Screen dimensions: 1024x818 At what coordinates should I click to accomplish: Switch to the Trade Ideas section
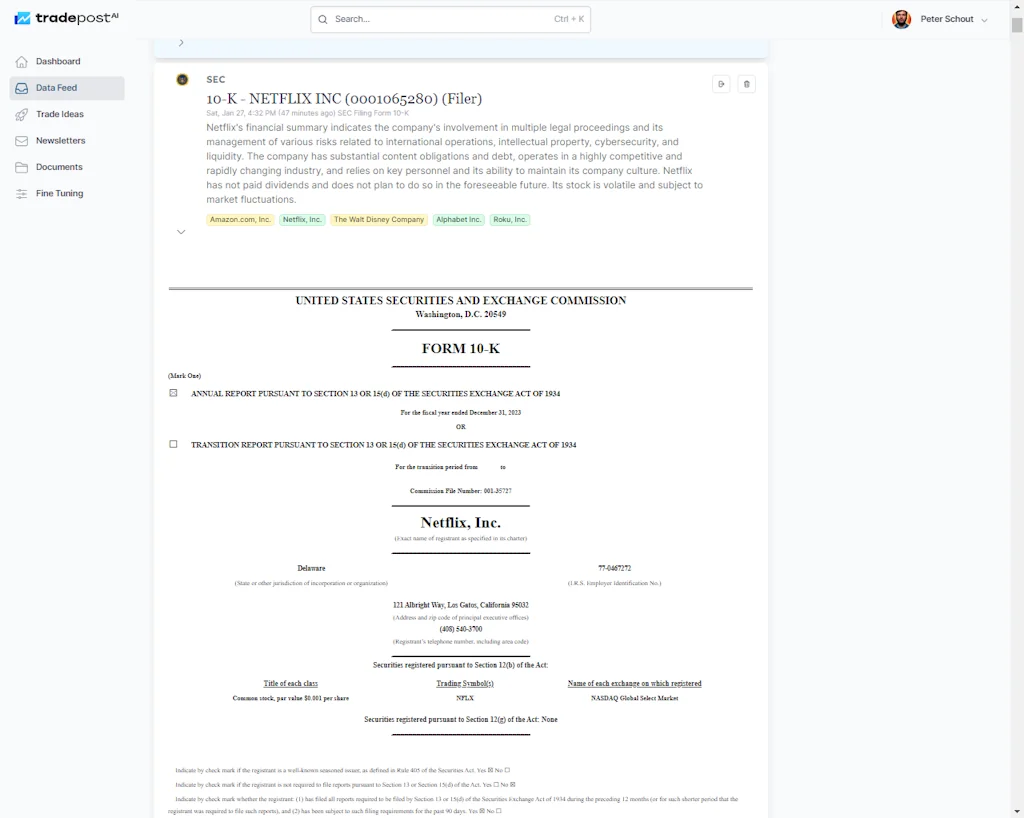(61, 114)
